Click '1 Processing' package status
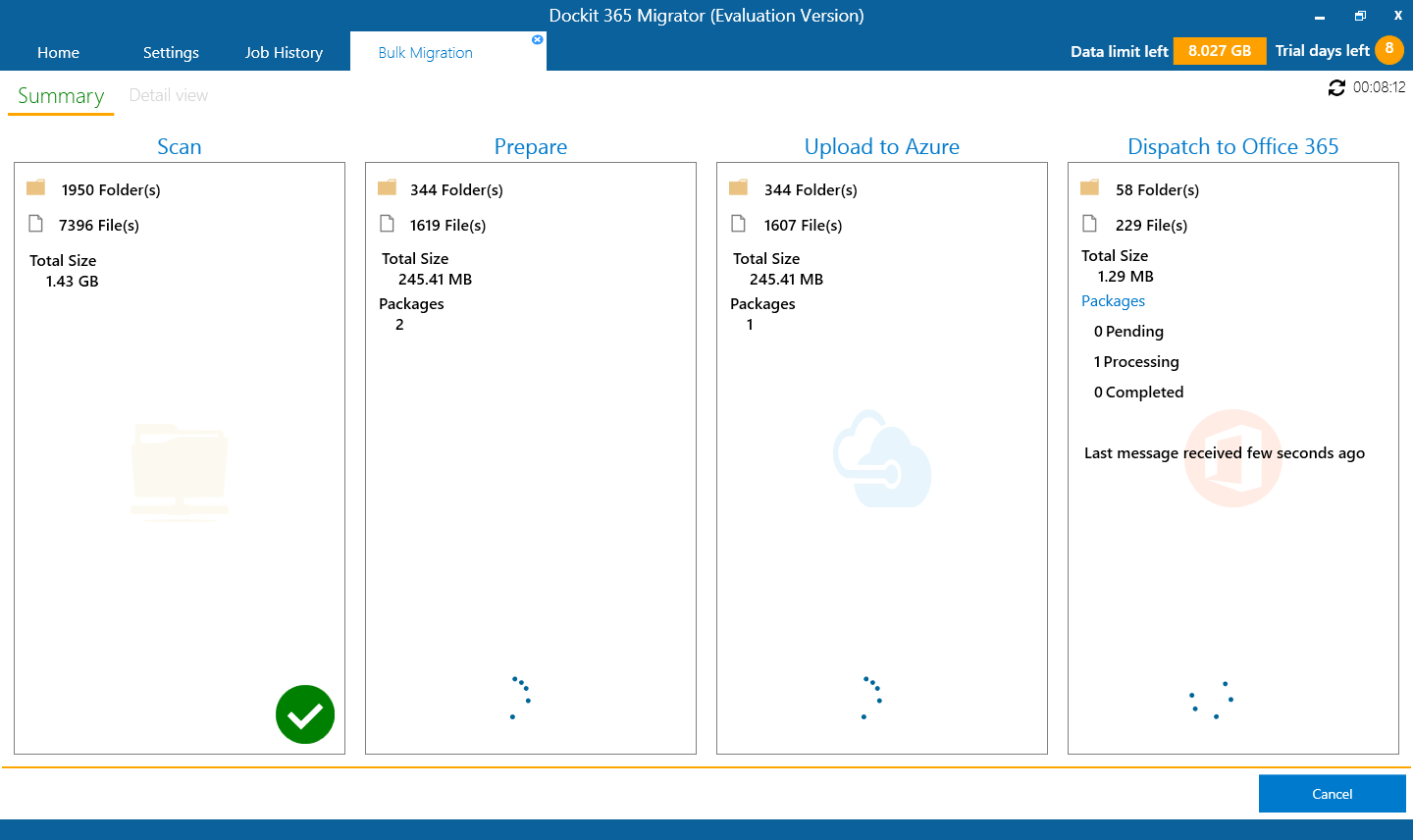 point(1136,361)
